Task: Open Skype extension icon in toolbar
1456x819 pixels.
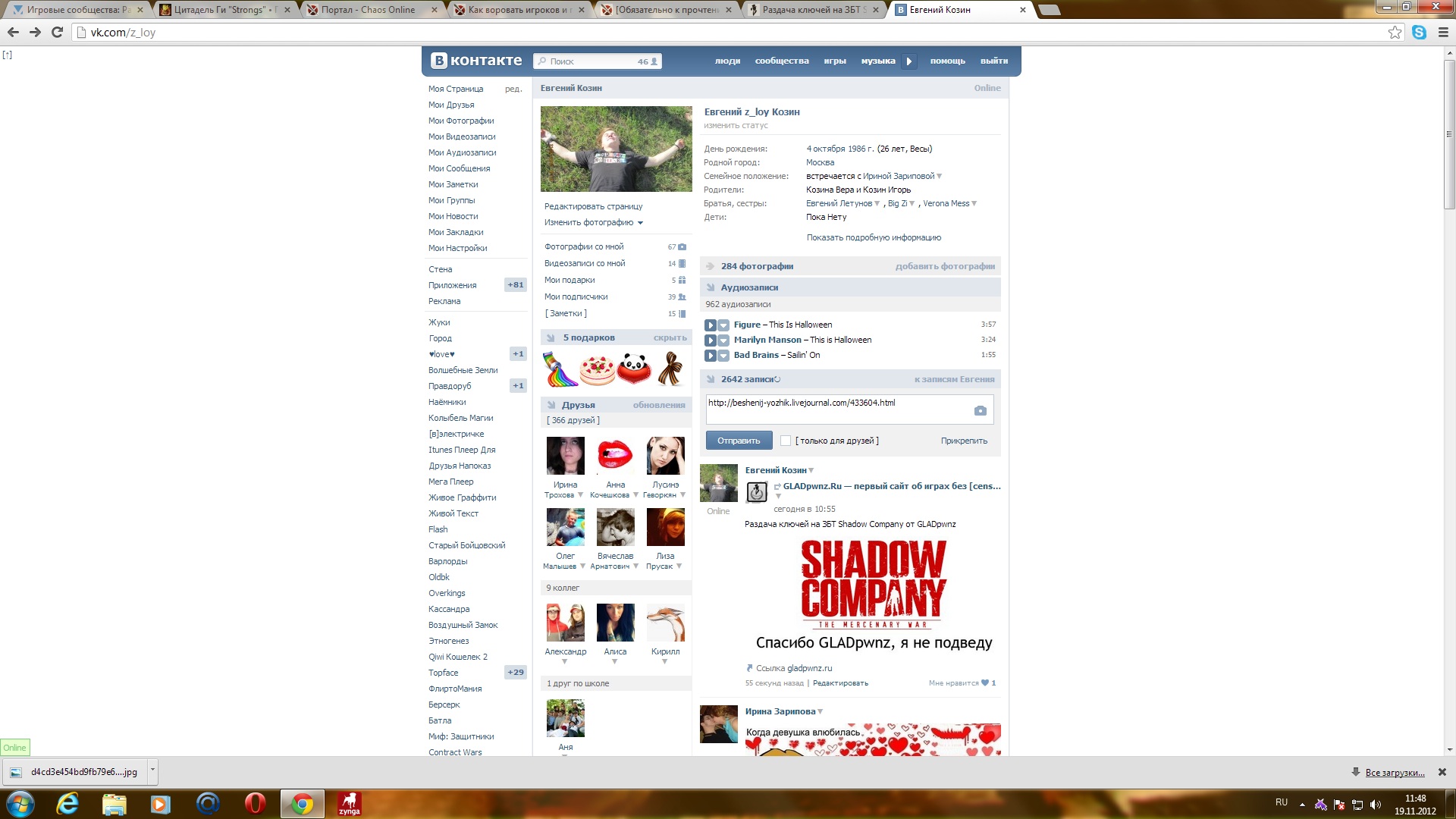Action: pyautogui.click(x=1419, y=33)
